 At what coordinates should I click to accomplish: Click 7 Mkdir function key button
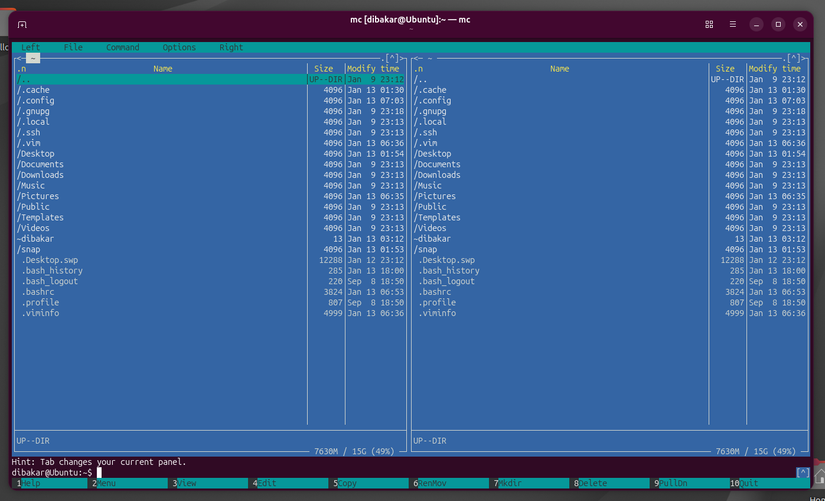pyautogui.click(x=531, y=483)
